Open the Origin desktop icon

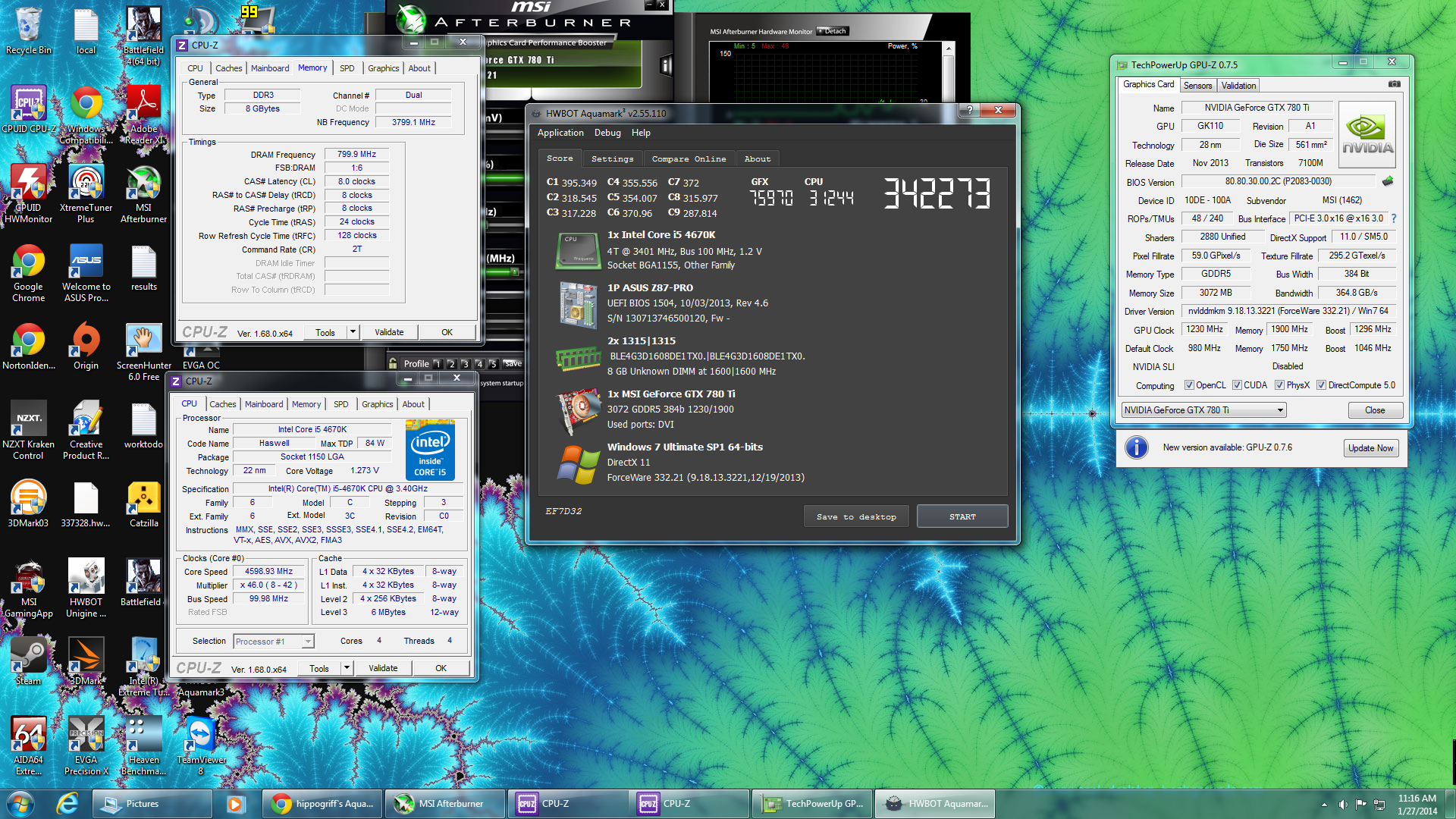pyautogui.click(x=86, y=347)
